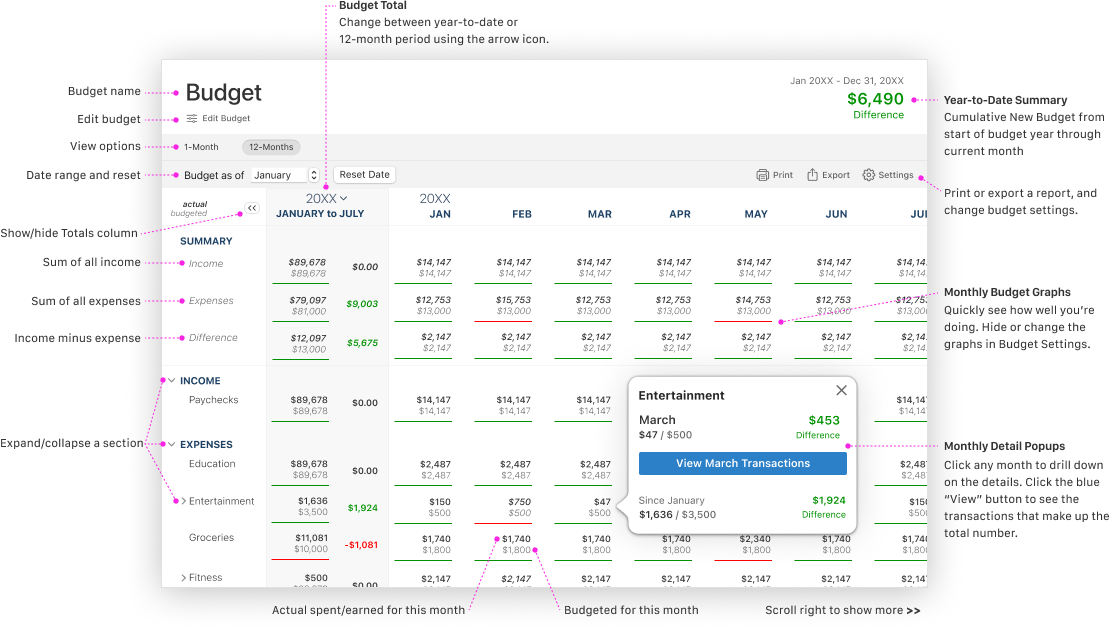The image size is (1112, 629).
Task: Click View March Transactions button
Action: point(742,463)
